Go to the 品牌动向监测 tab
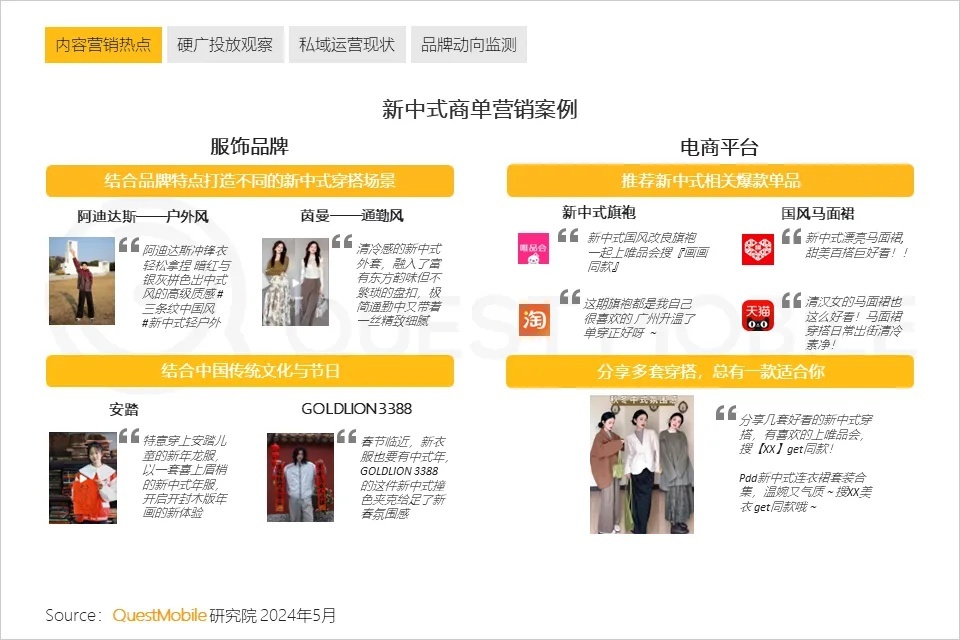This screenshot has height=640, width=960. [x=468, y=45]
